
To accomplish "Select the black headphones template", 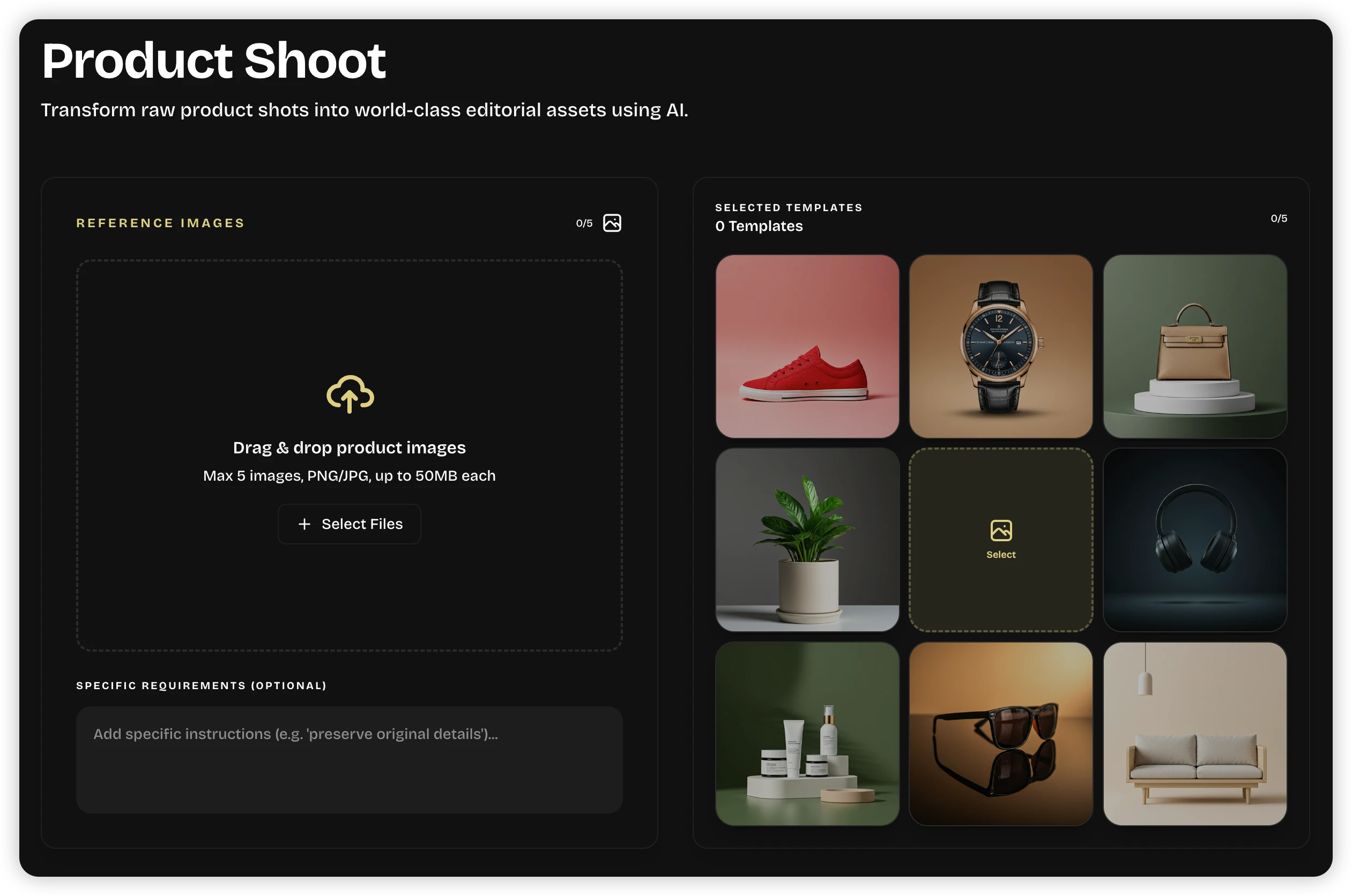I will [1194, 540].
